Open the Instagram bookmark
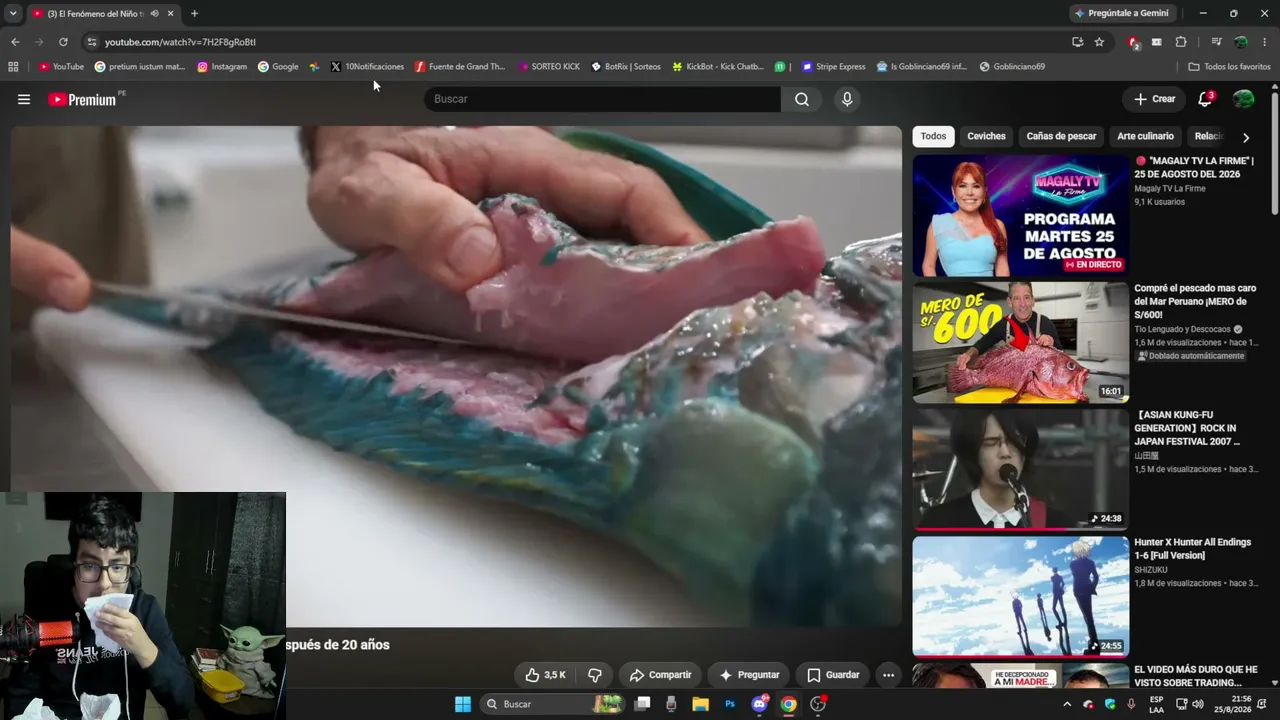The image size is (1280, 720). click(x=222, y=67)
